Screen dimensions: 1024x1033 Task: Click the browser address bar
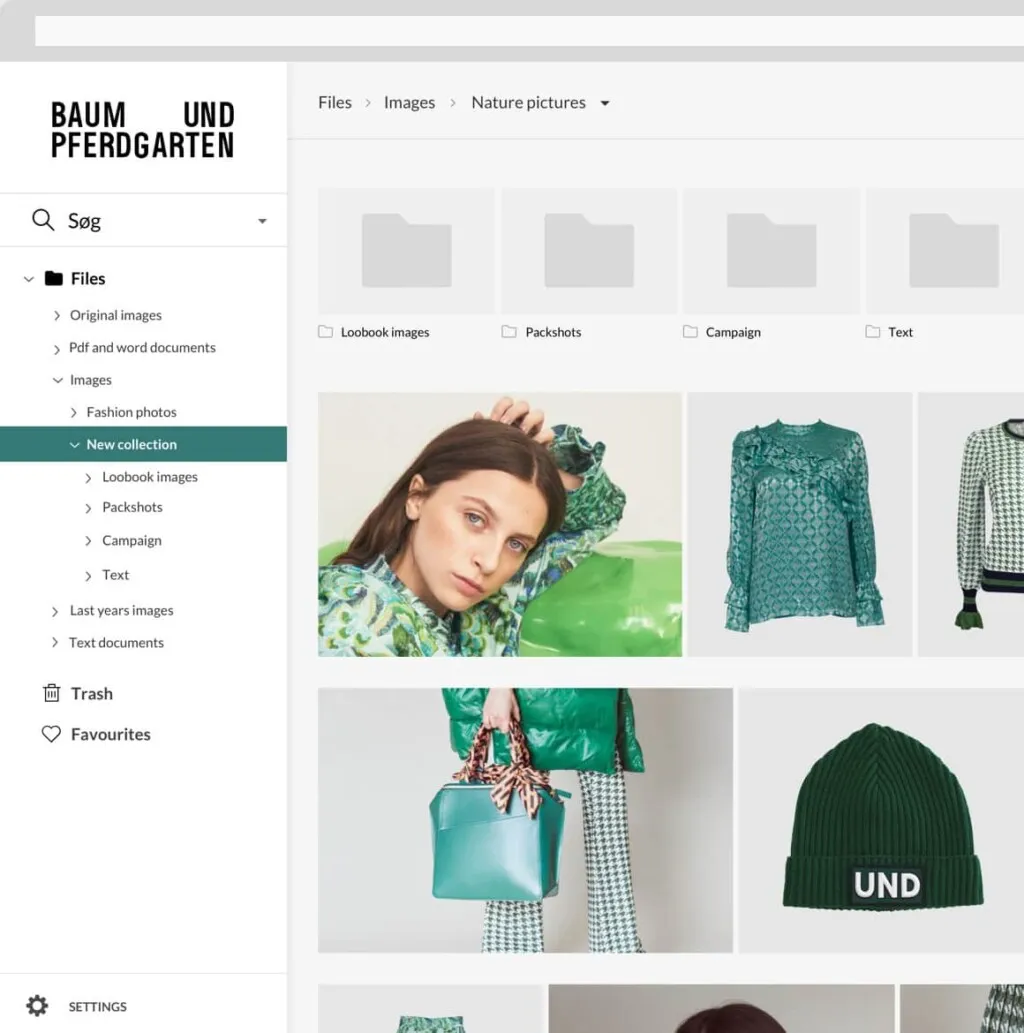coord(529,31)
